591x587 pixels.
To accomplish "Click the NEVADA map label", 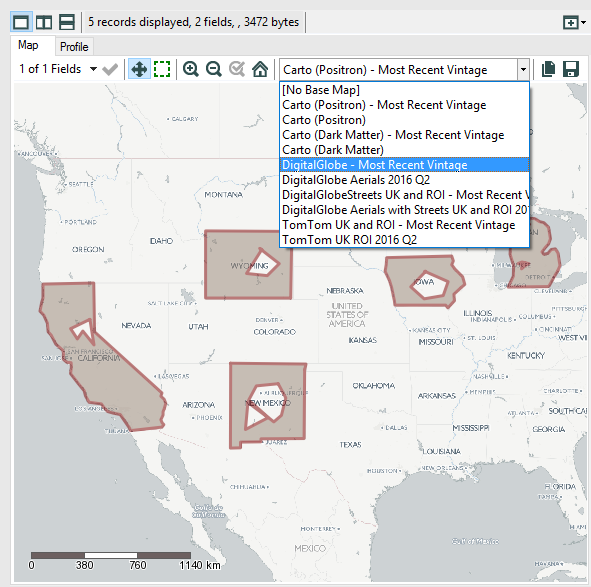I will (x=136, y=325).
